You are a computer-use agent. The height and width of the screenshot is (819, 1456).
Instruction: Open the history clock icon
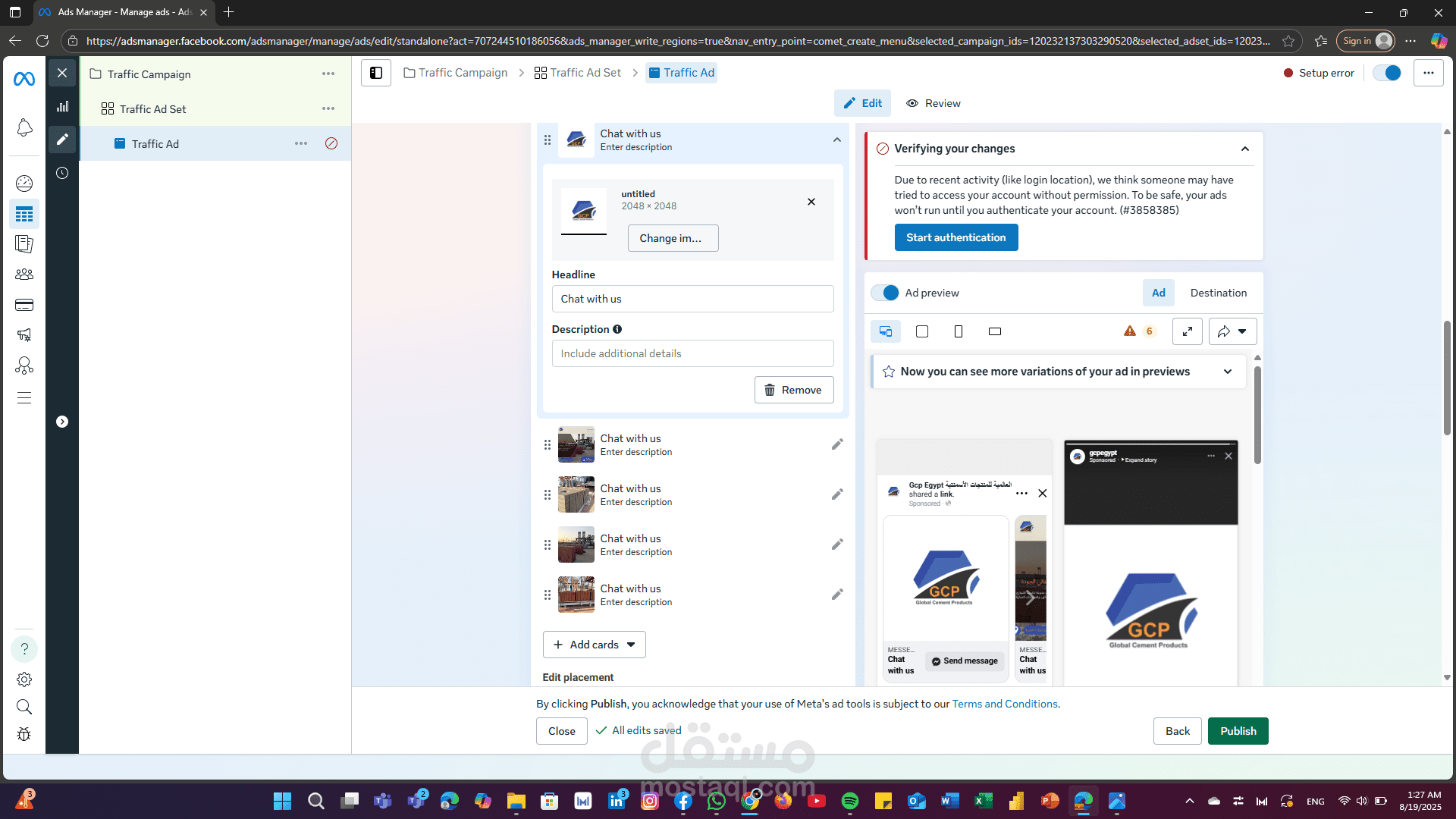pyautogui.click(x=62, y=173)
